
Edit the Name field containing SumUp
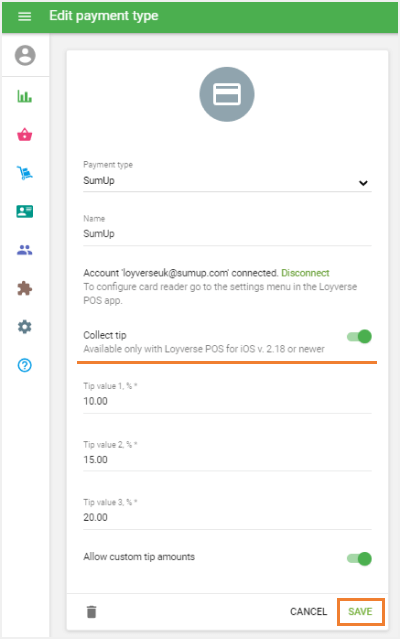coord(227,234)
